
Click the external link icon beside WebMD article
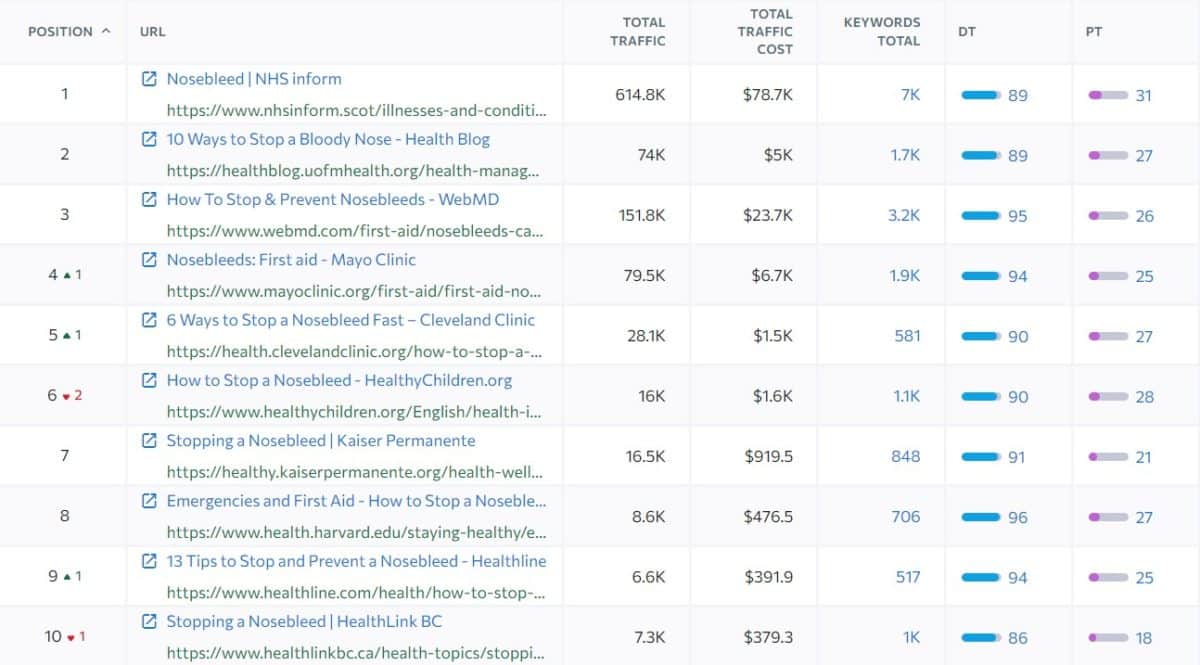pyautogui.click(x=149, y=199)
